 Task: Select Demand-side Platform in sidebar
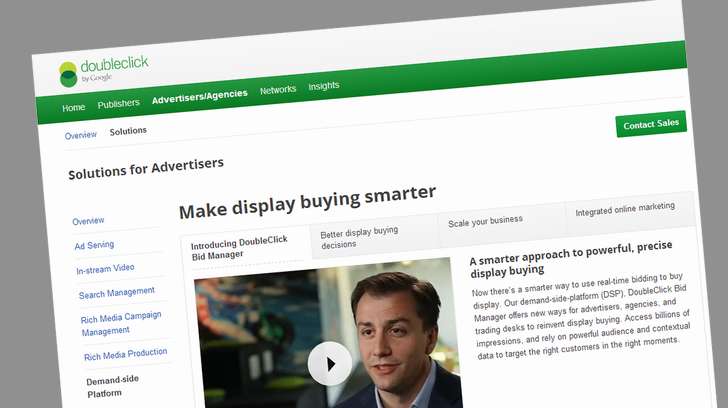click(x=112, y=386)
